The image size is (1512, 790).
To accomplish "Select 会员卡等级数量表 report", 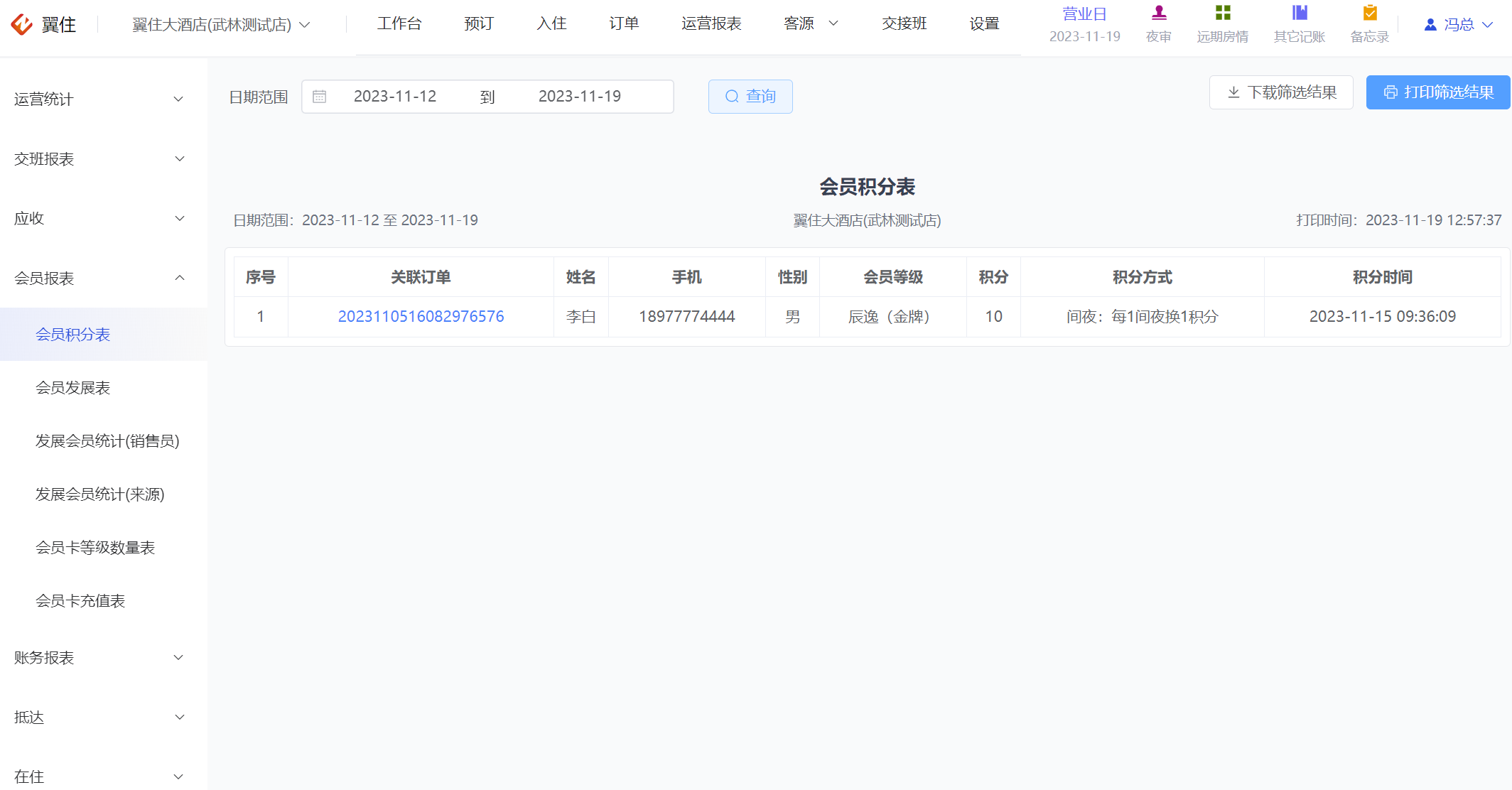I will coord(104,548).
